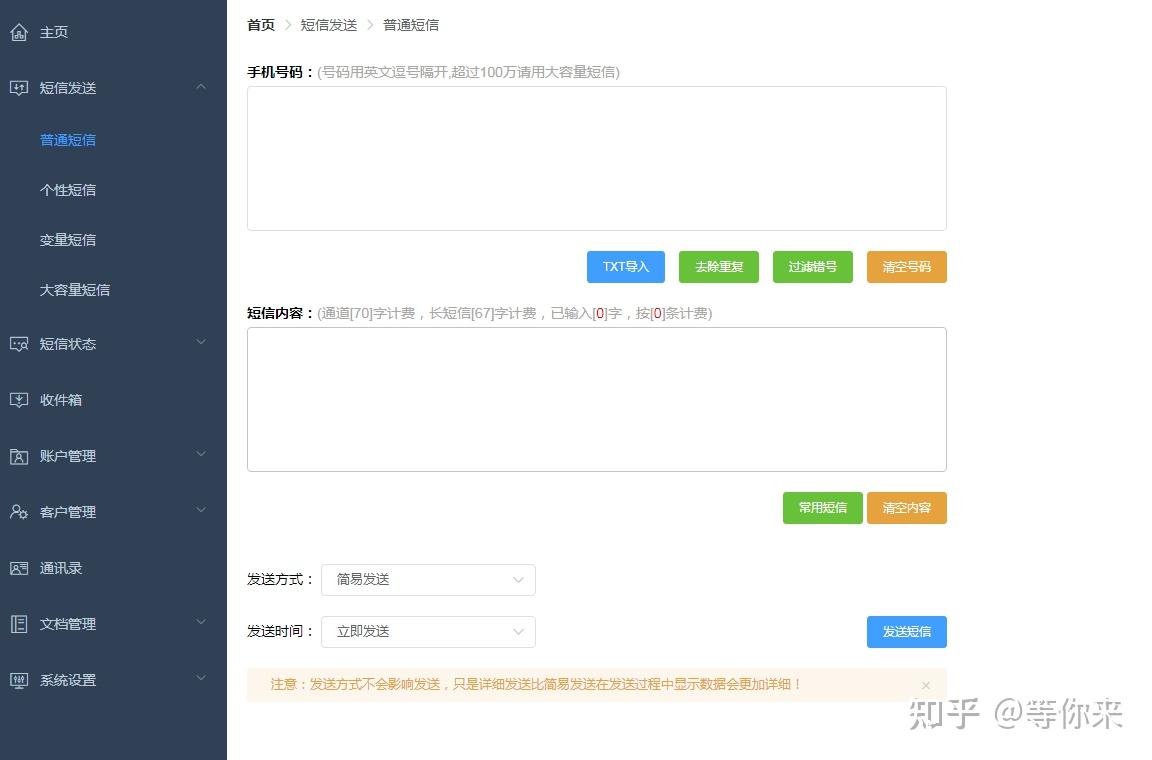Screen dimensions: 1152x760
Task: Click the 账户管理 sidebar label
Action: (x=68, y=456)
